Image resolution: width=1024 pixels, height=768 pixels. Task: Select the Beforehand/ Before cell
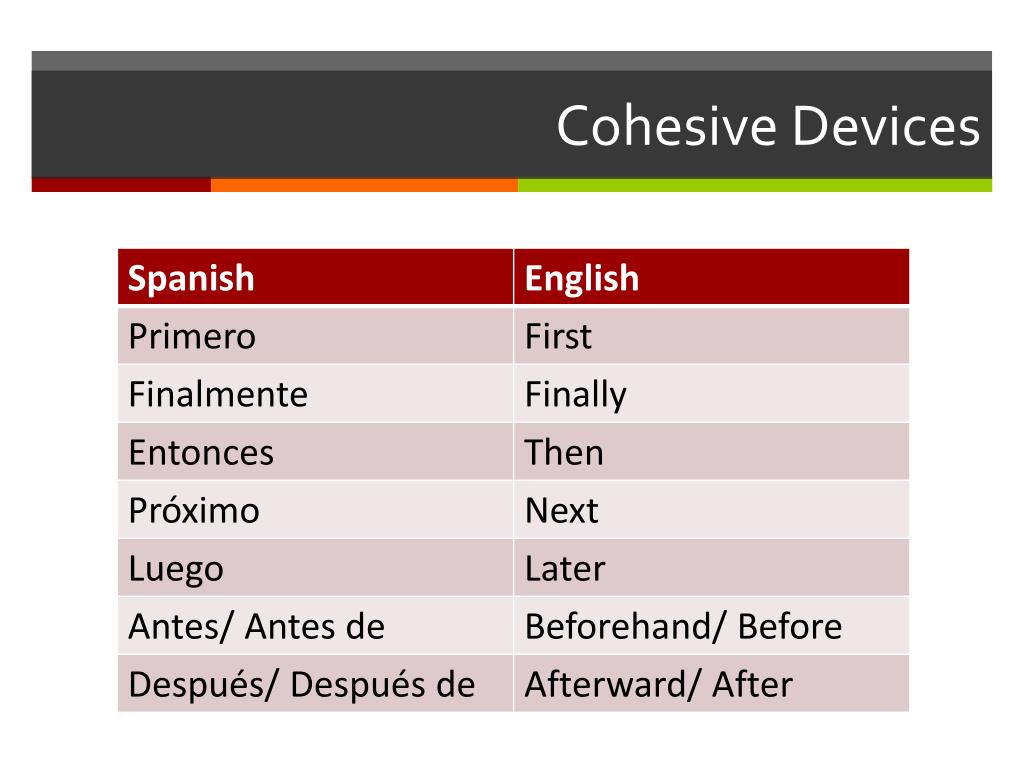pos(711,626)
